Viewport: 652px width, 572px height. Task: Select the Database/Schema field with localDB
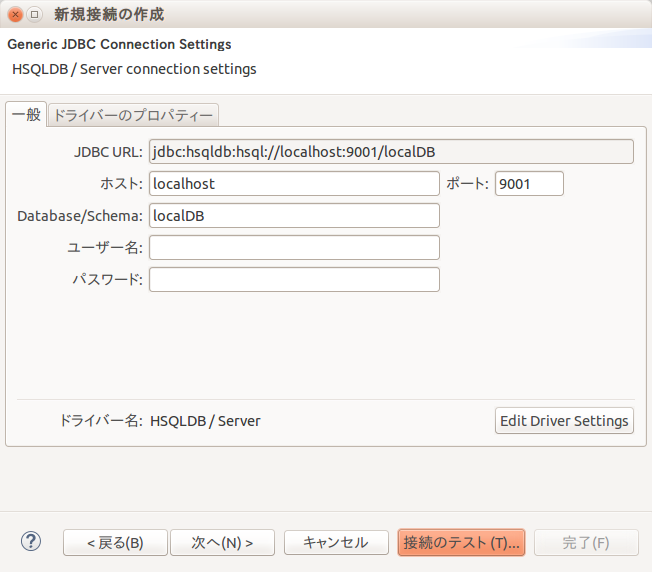click(294, 216)
